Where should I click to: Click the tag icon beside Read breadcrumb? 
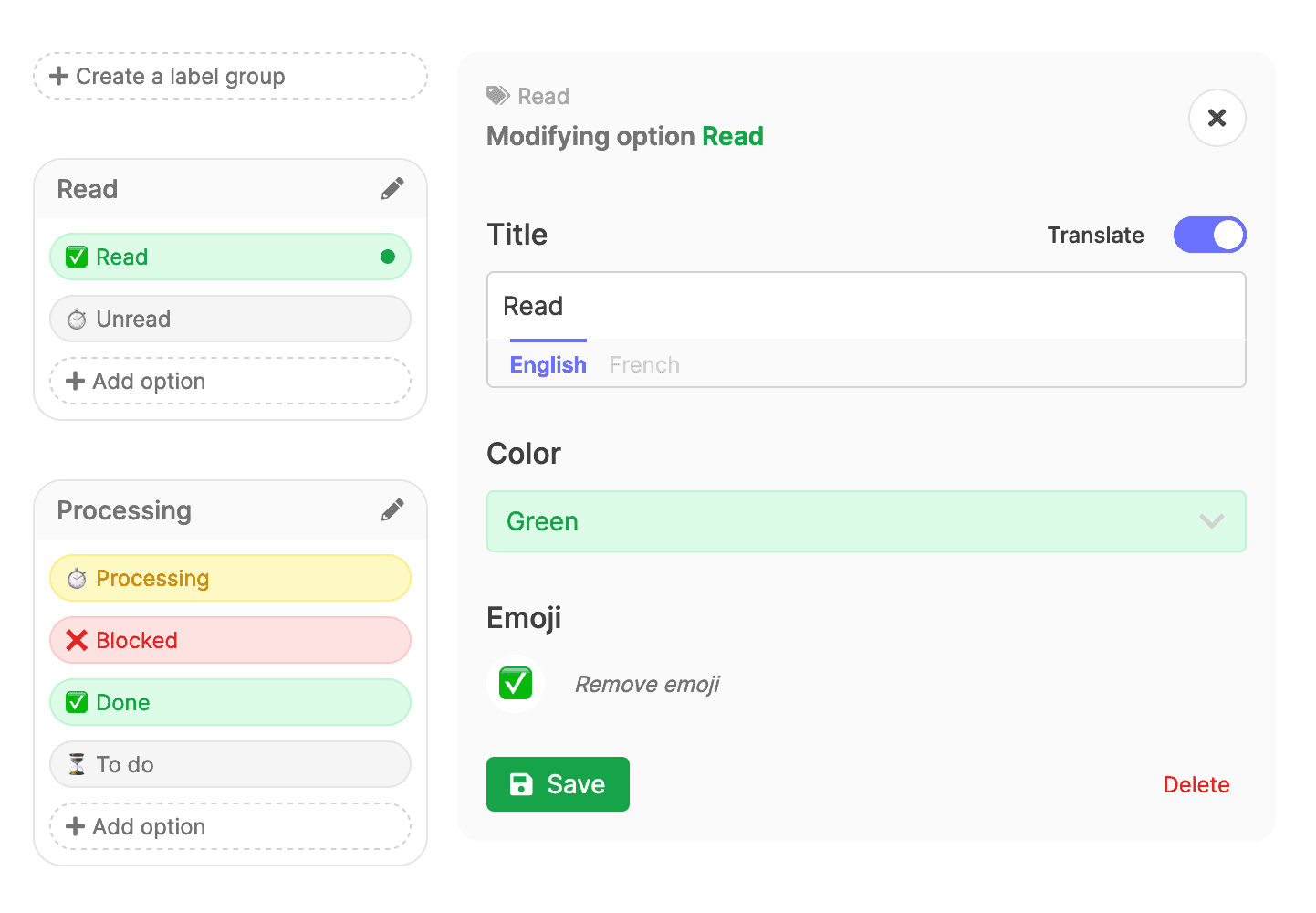(x=498, y=96)
